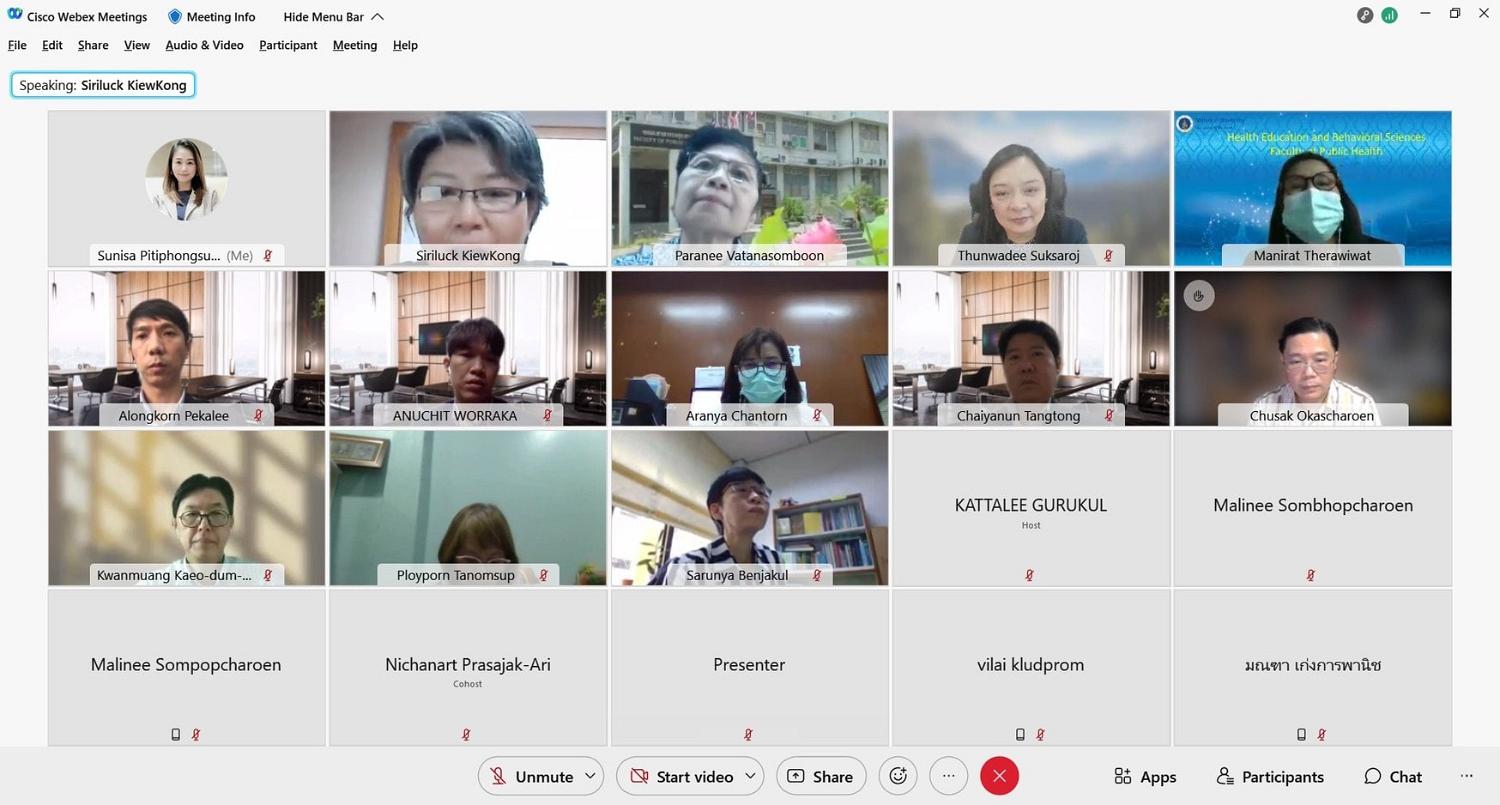
Task: Open the Share menu in menu bar
Action: [93, 45]
